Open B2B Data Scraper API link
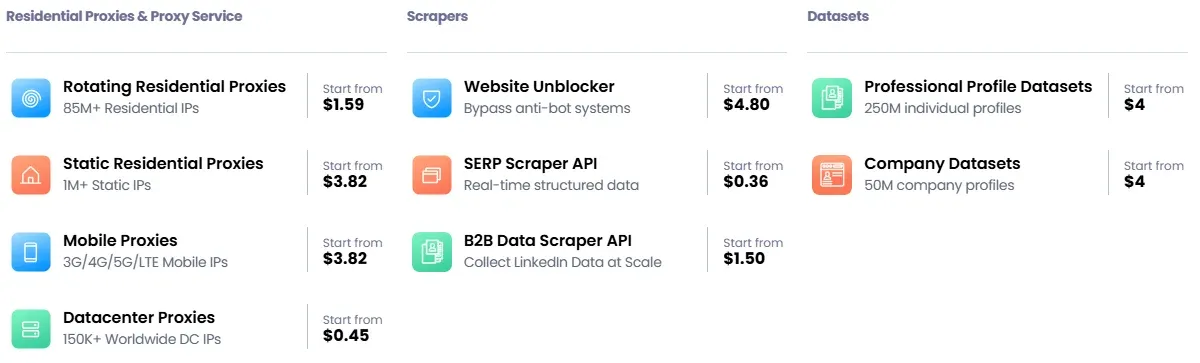This screenshot has height=363, width=1200. tap(548, 241)
